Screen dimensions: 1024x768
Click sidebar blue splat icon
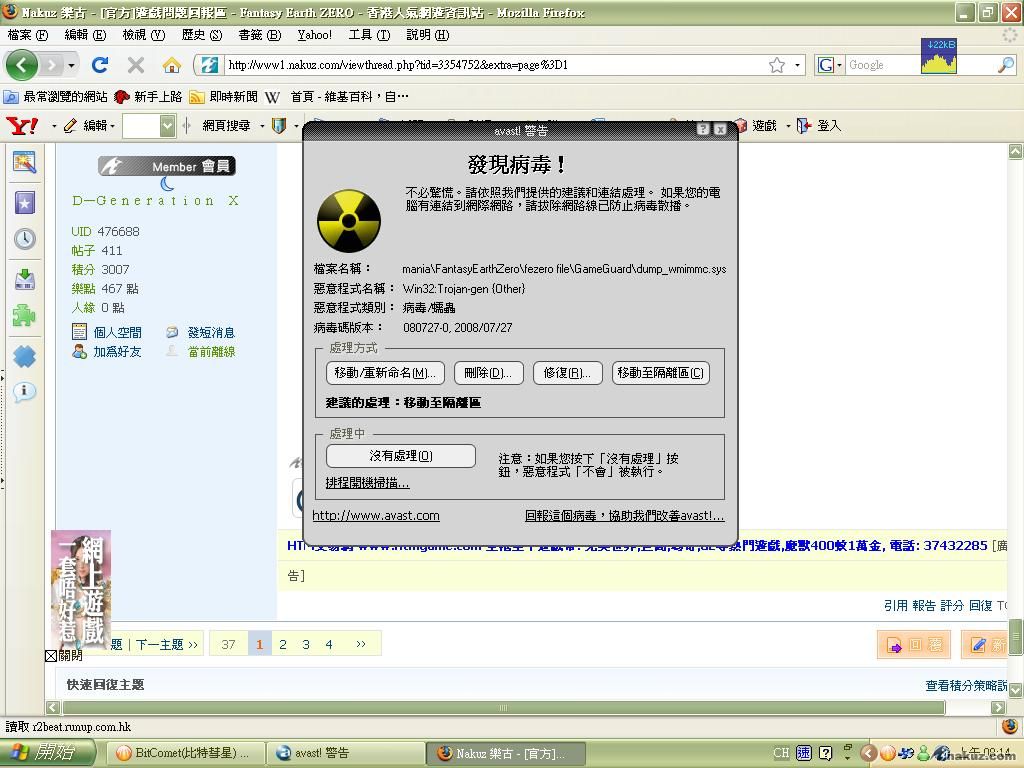[25, 357]
